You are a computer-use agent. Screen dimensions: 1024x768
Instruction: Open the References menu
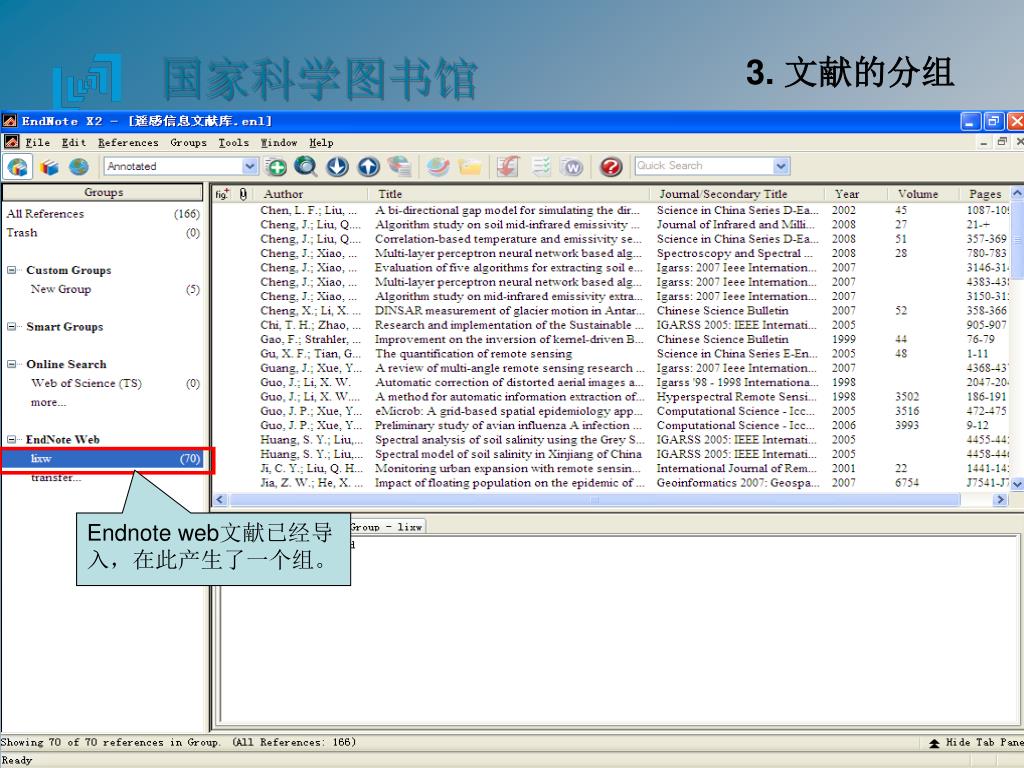(128, 143)
